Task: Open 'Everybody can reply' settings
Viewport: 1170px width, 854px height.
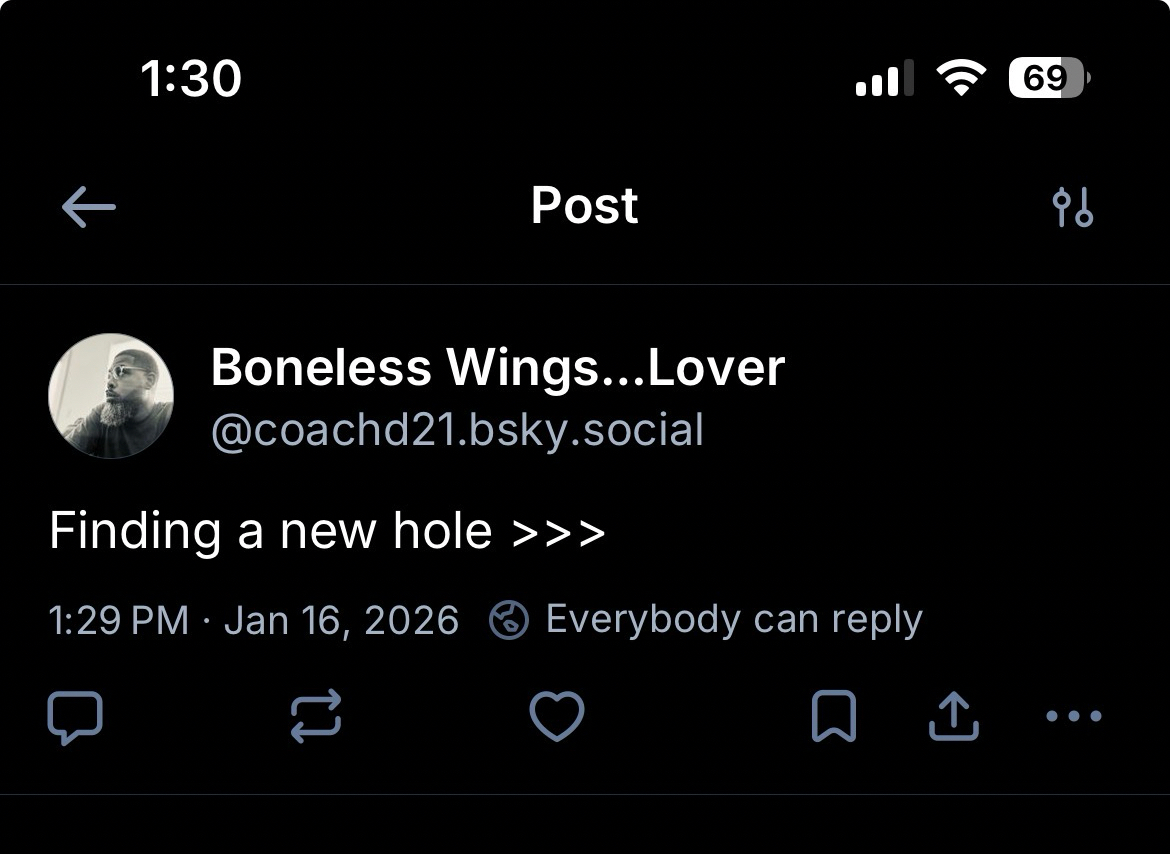Action: tap(733, 620)
